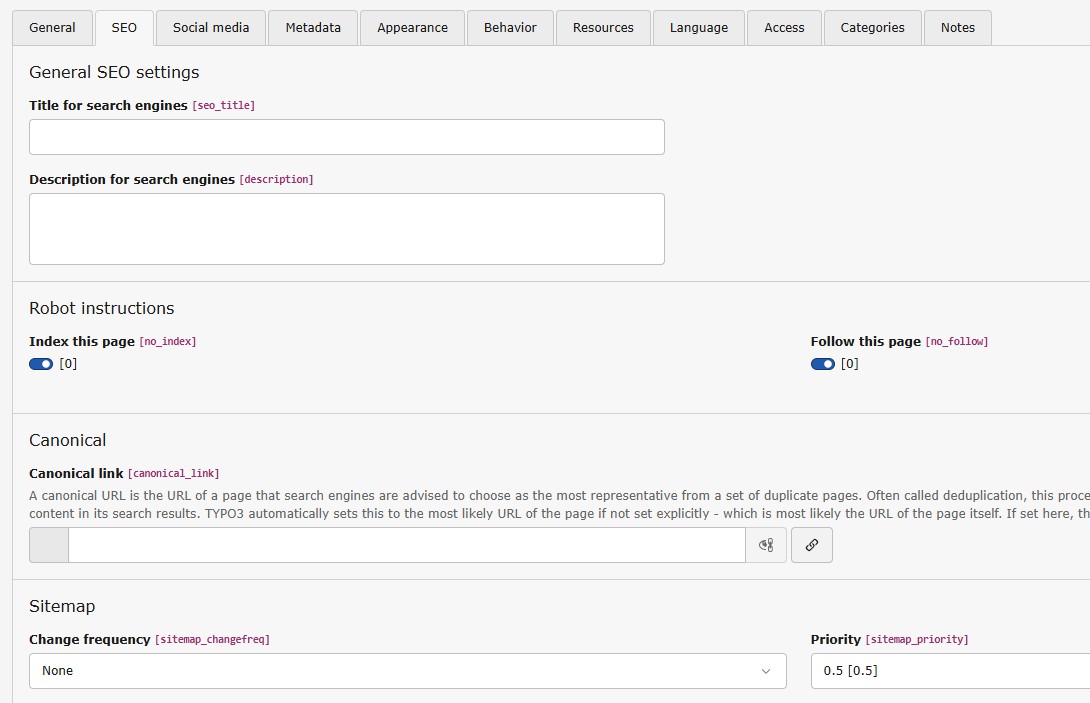
Task: Select the Metadata tab
Action: [x=313, y=28]
